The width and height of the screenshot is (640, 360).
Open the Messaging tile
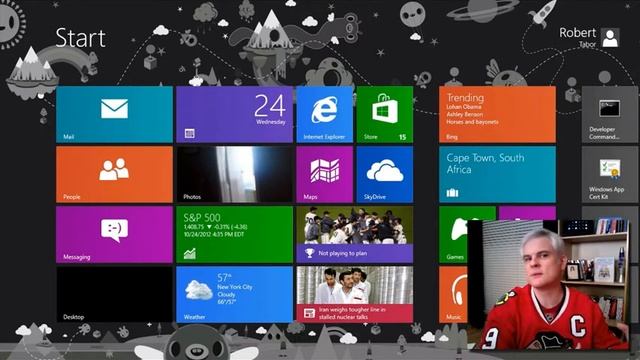114,235
